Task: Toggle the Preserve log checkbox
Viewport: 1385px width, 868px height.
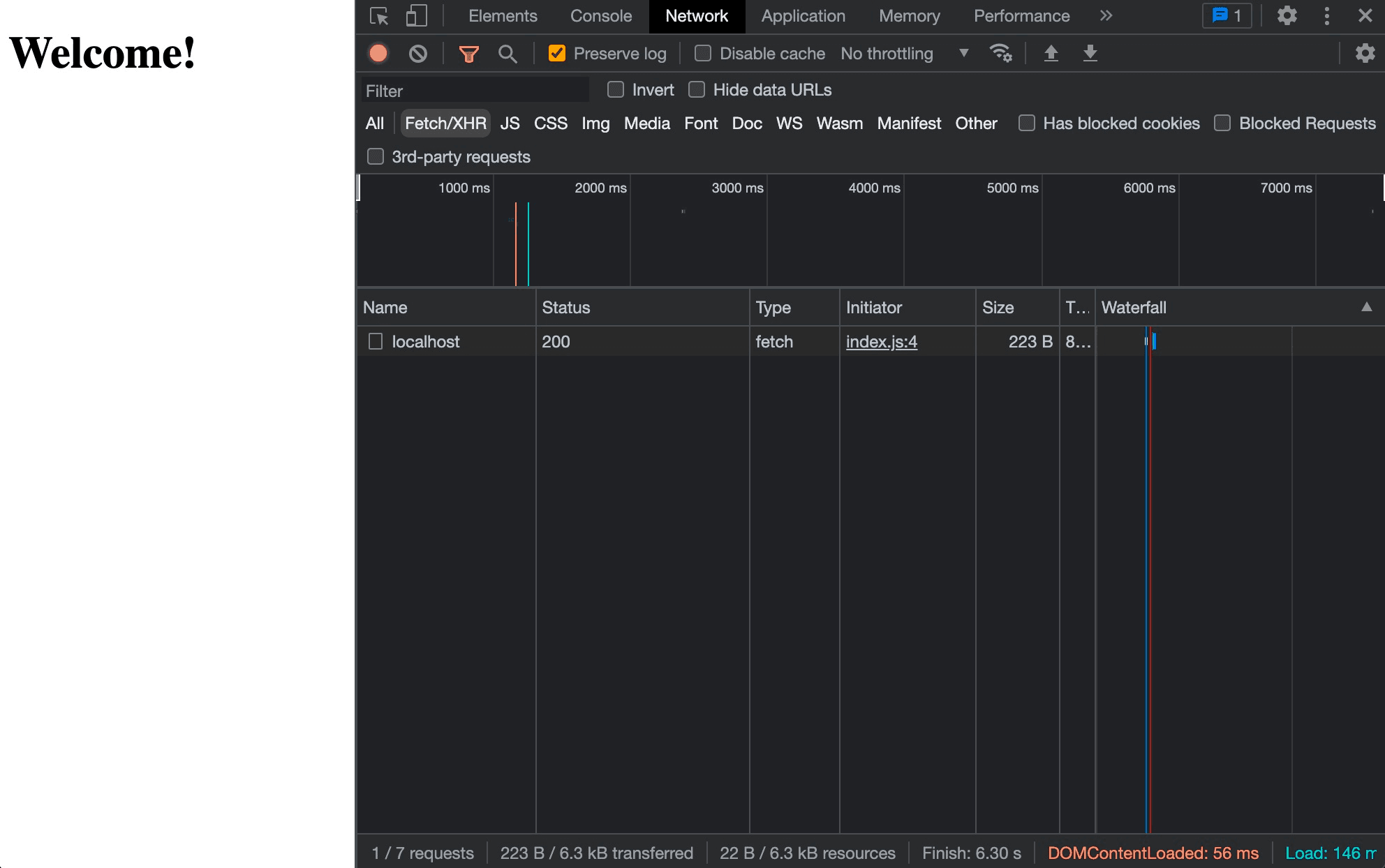Action: point(556,53)
